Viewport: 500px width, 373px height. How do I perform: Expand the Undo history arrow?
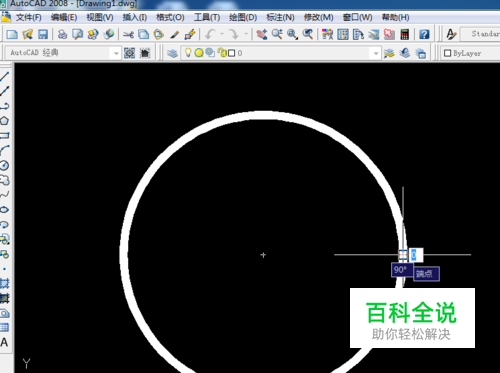click(x=222, y=34)
